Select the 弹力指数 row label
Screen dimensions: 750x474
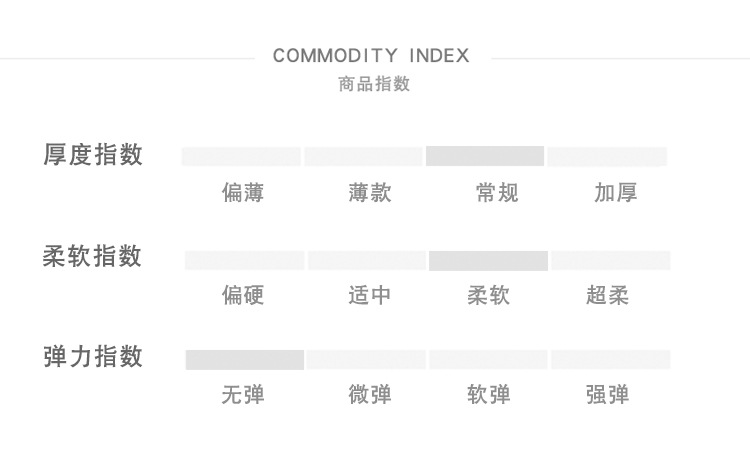click(93, 357)
